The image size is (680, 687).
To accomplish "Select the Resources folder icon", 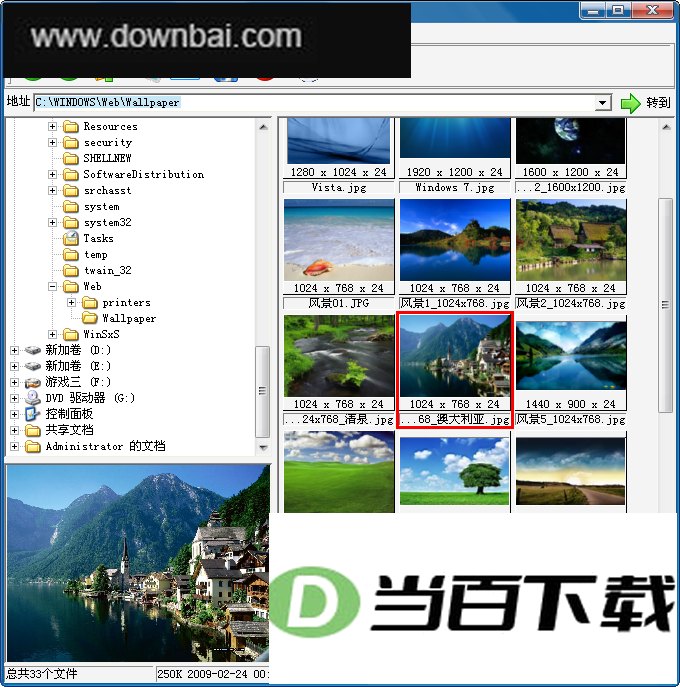I will [71, 127].
